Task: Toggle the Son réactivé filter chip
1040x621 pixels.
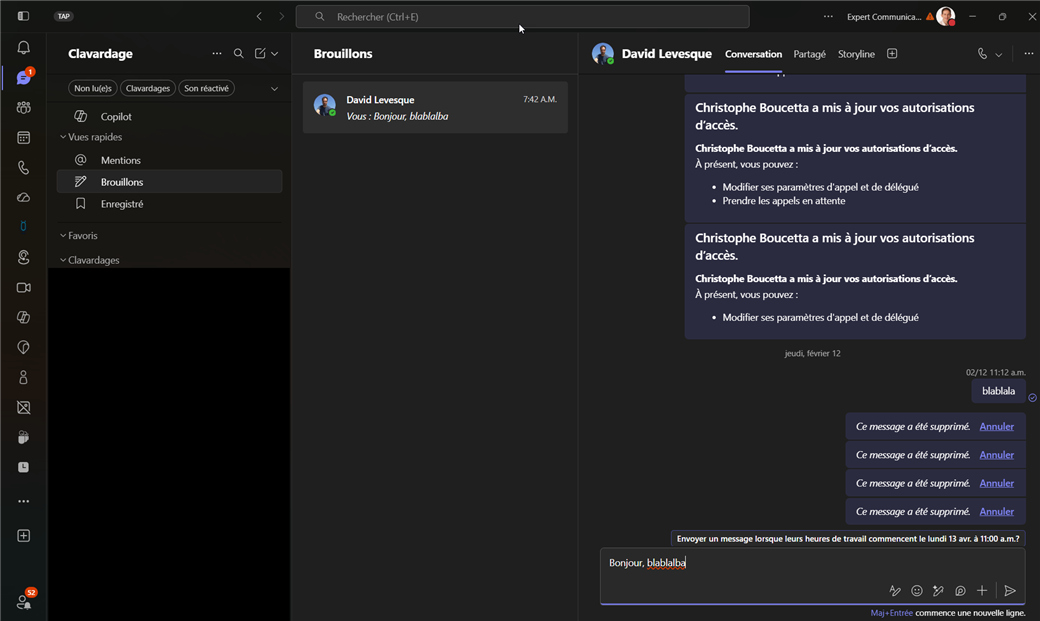Action: [x=207, y=88]
